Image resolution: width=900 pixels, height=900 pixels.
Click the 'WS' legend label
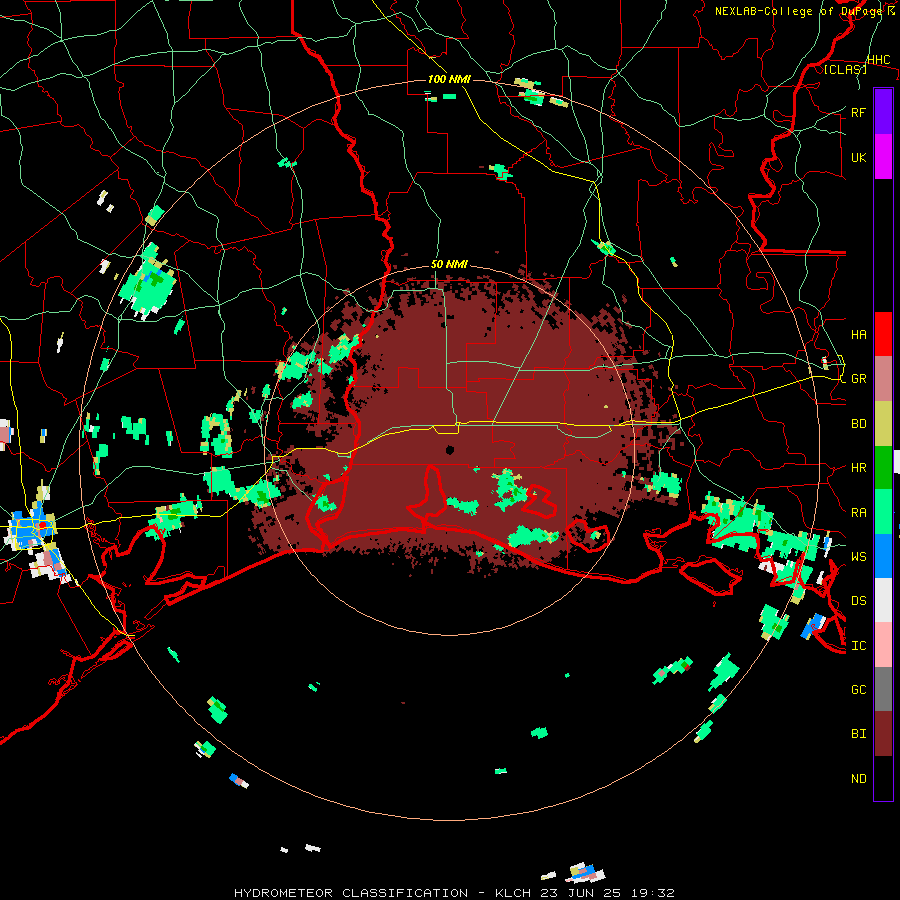click(x=858, y=556)
